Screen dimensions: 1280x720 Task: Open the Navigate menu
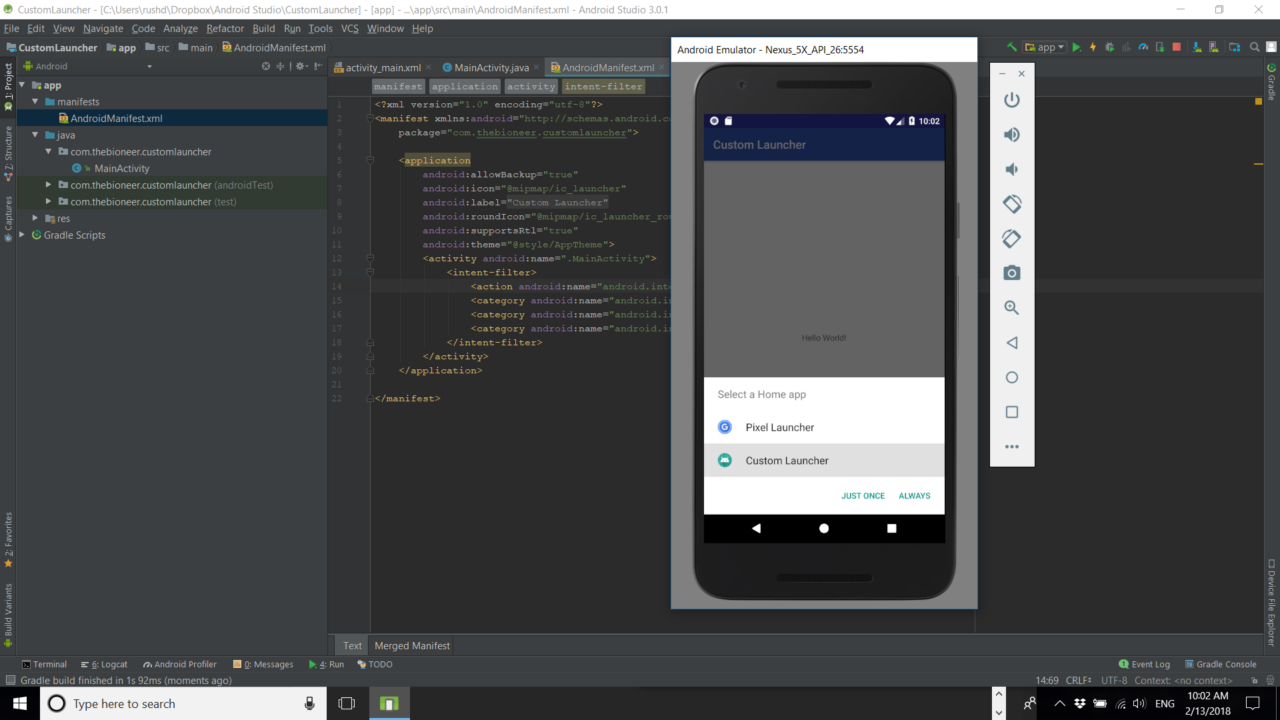click(103, 28)
